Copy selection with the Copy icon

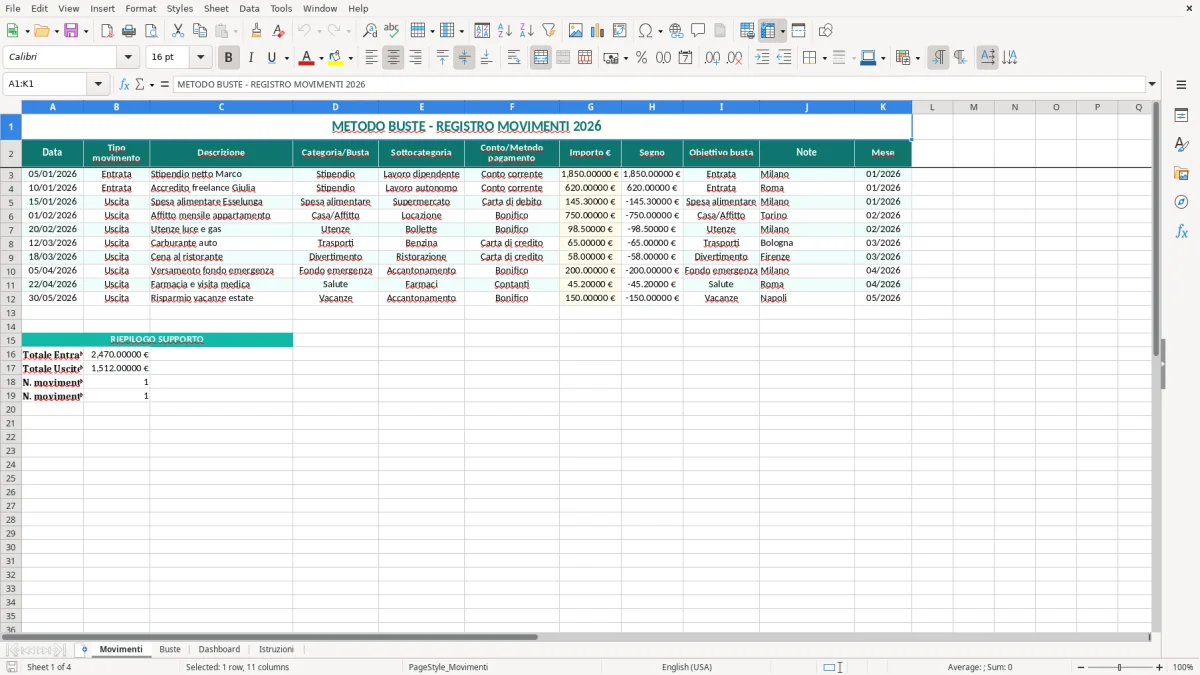coord(200,31)
